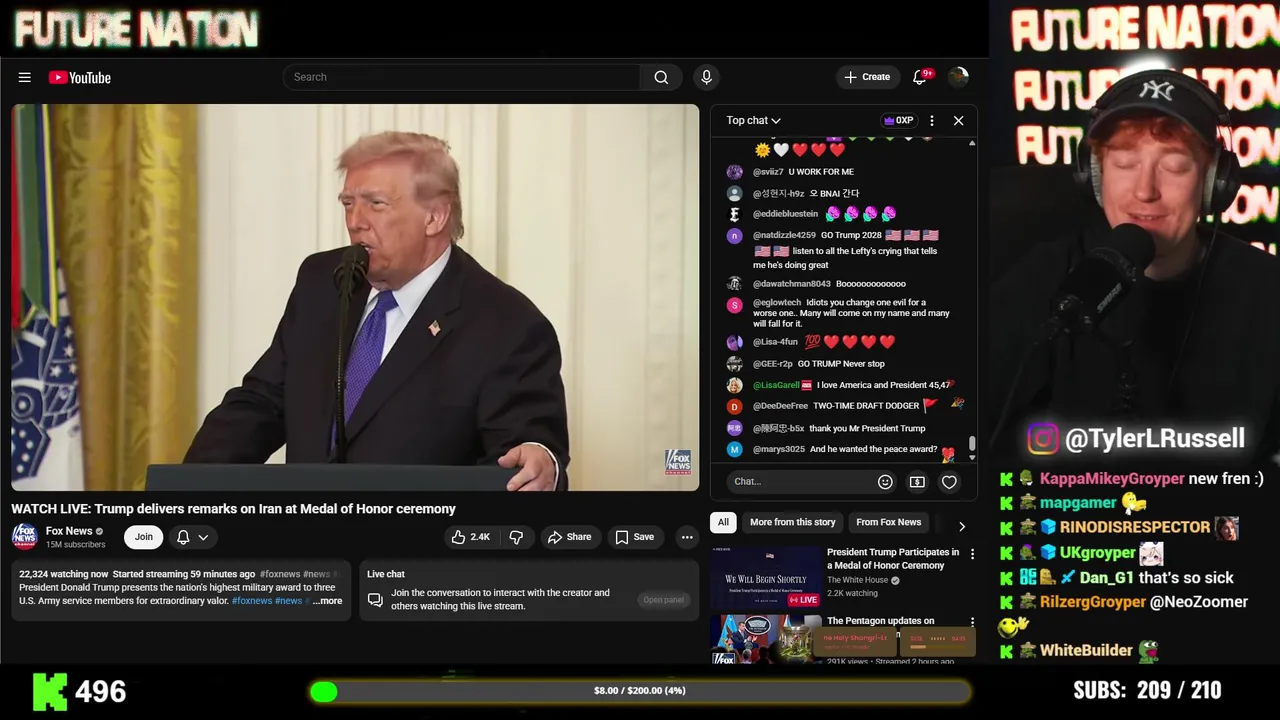Viewport: 1280px width, 720px height.
Task: Expand the Top chat dropdown
Action: click(x=753, y=120)
